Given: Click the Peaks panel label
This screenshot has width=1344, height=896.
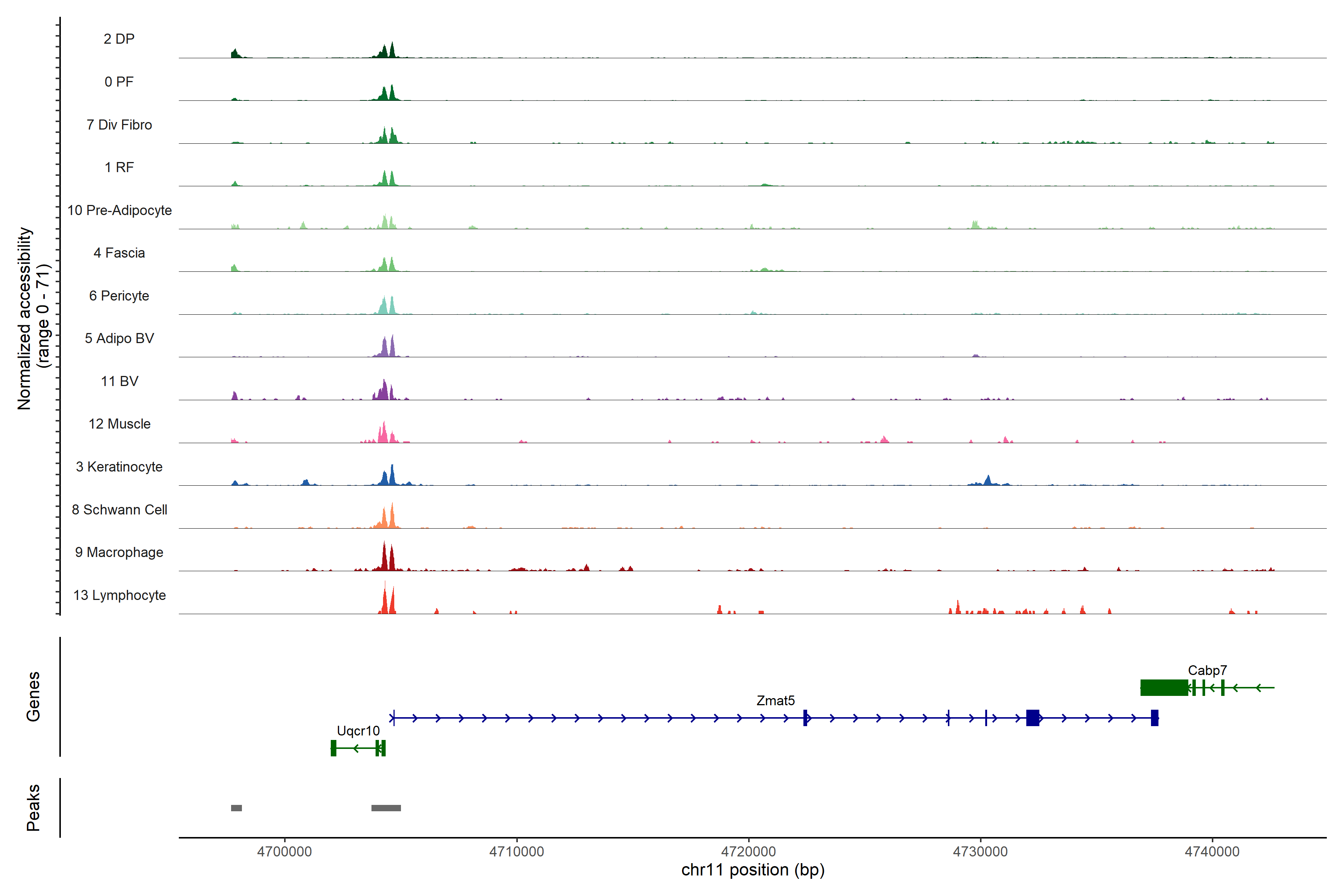Looking at the screenshot, I should 33,808.
